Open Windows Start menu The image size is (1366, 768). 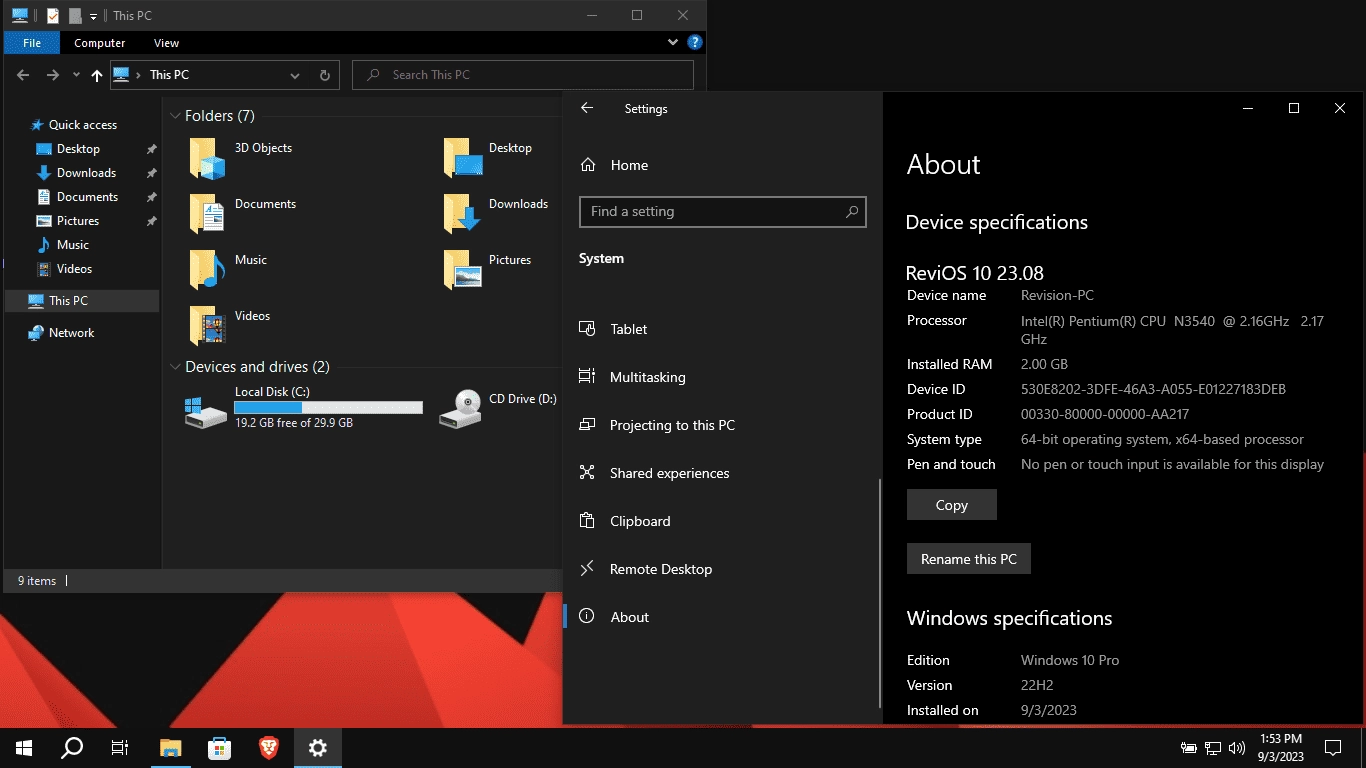click(x=23, y=747)
